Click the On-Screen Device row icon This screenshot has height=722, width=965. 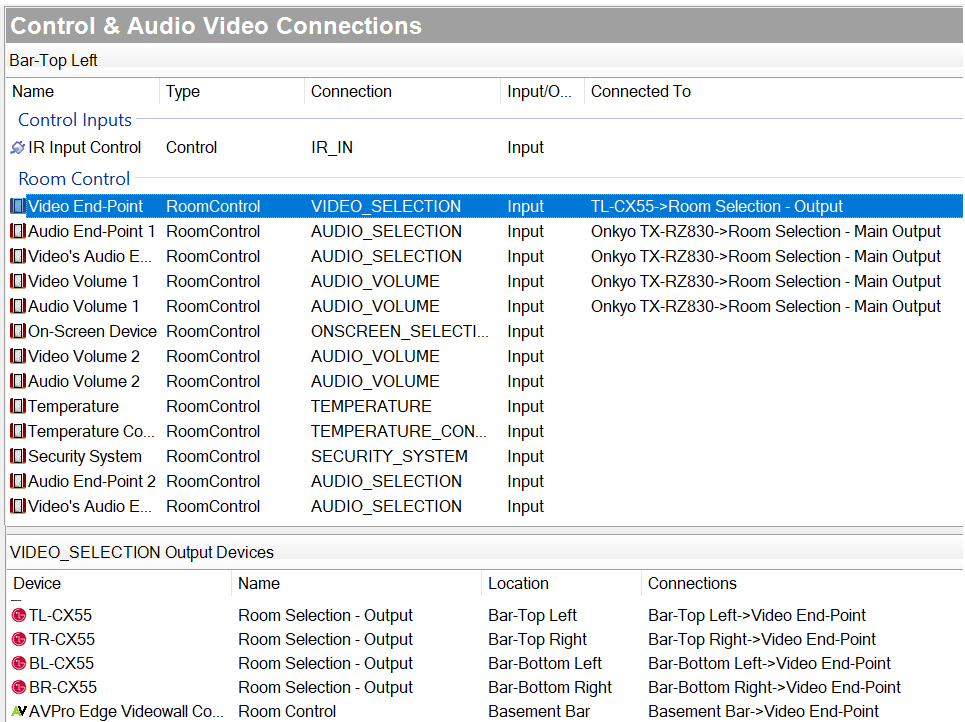[x=18, y=332]
